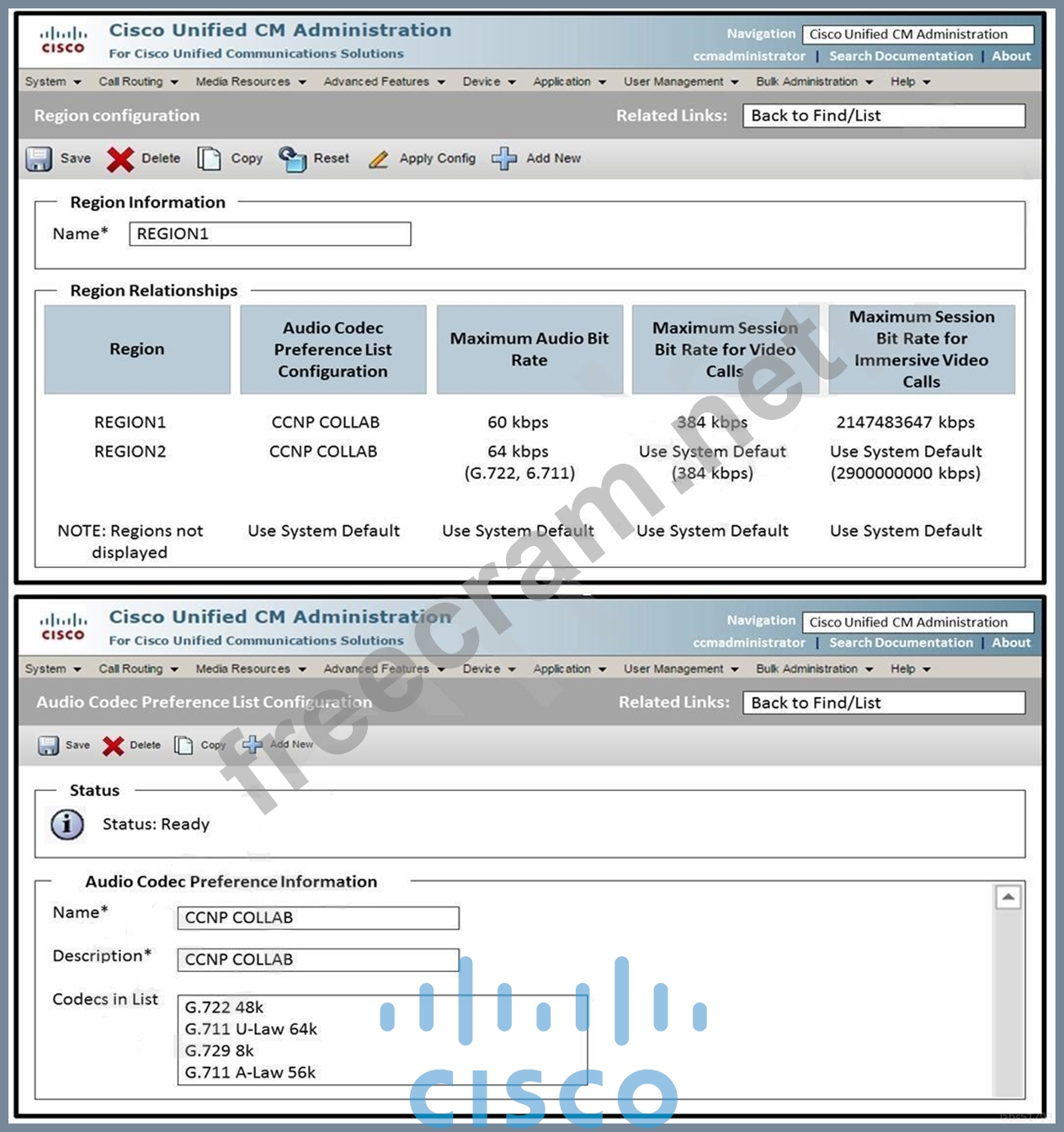Viewport: 1064px width, 1132px height.
Task: Open Call Routing menu on Region configuration page
Action: tap(138, 82)
